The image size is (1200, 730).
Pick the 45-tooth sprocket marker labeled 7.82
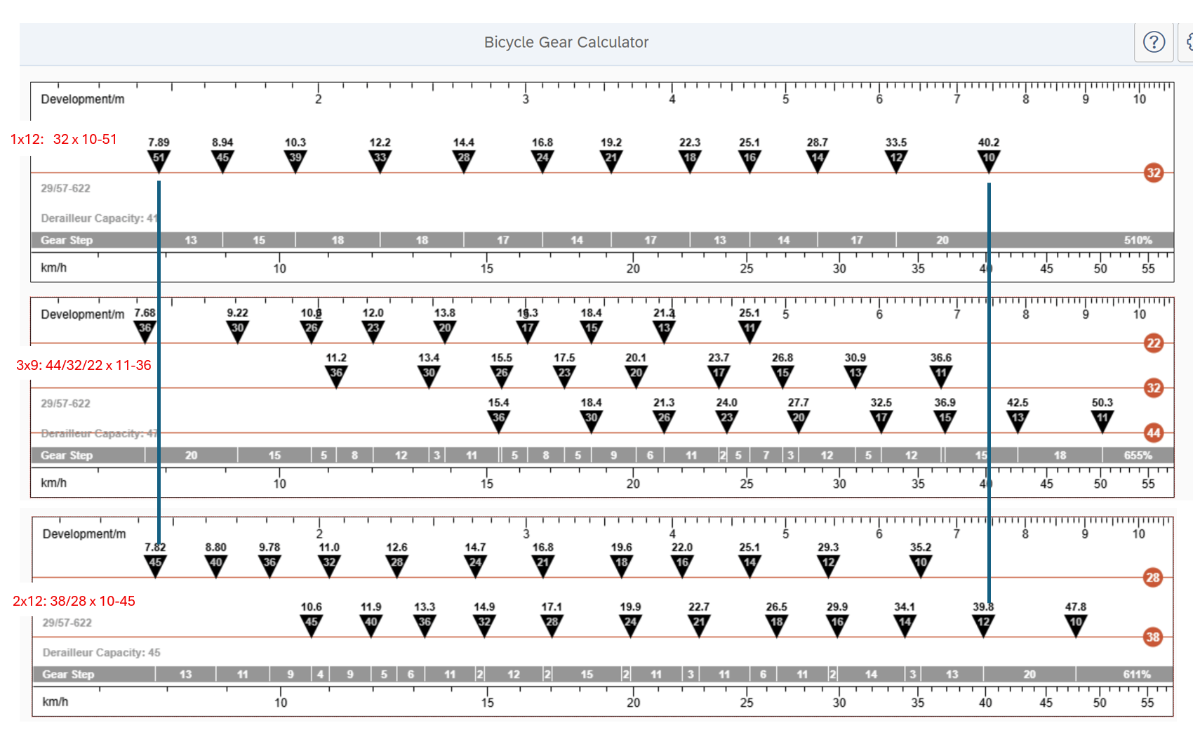pos(155,565)
